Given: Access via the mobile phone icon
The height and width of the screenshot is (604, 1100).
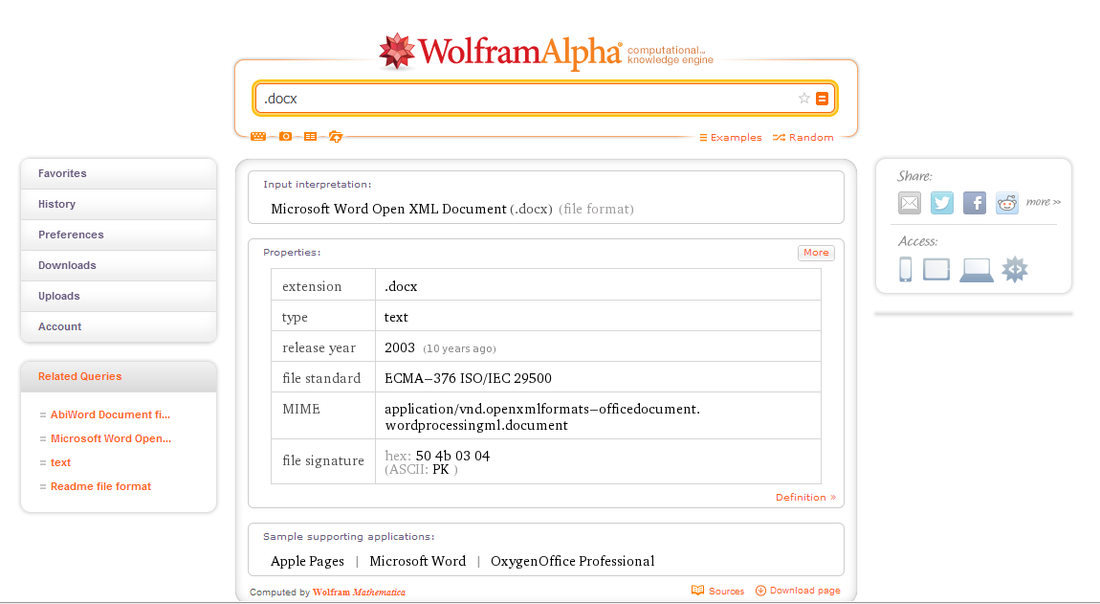Looking at the screenshot, I should pos(906,269).
